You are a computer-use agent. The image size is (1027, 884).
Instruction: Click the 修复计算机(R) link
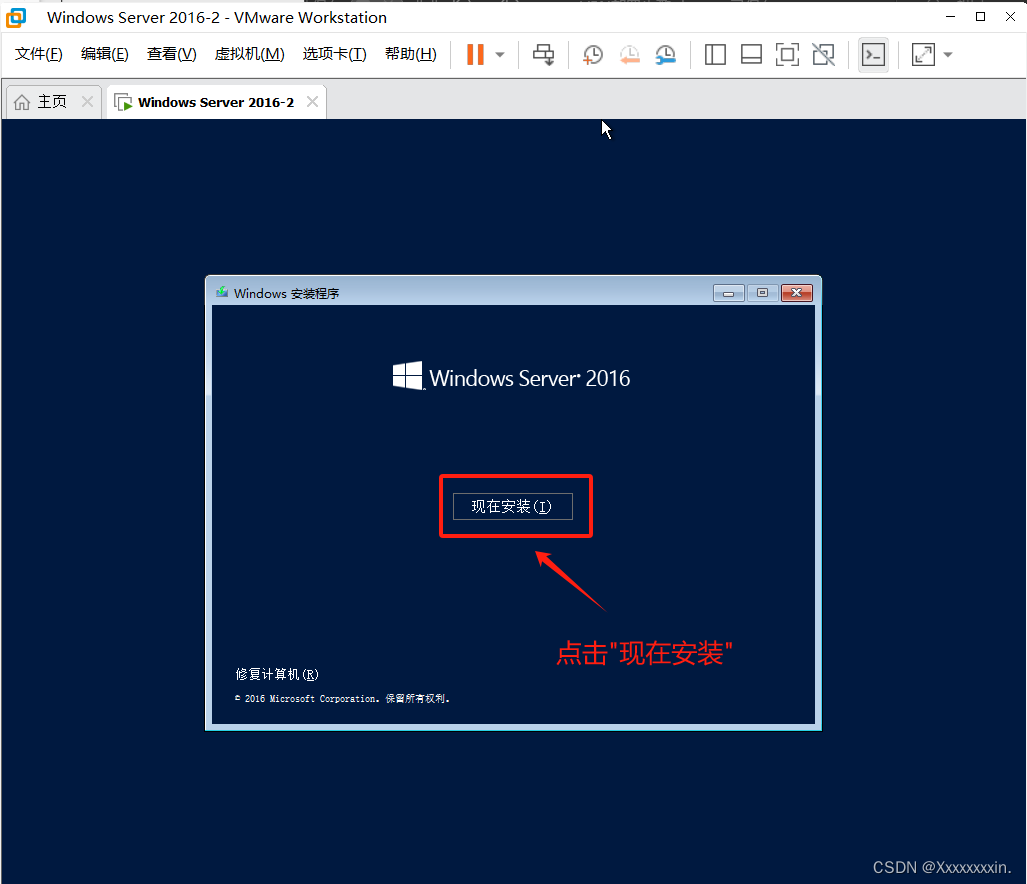(x=277, y=674)
